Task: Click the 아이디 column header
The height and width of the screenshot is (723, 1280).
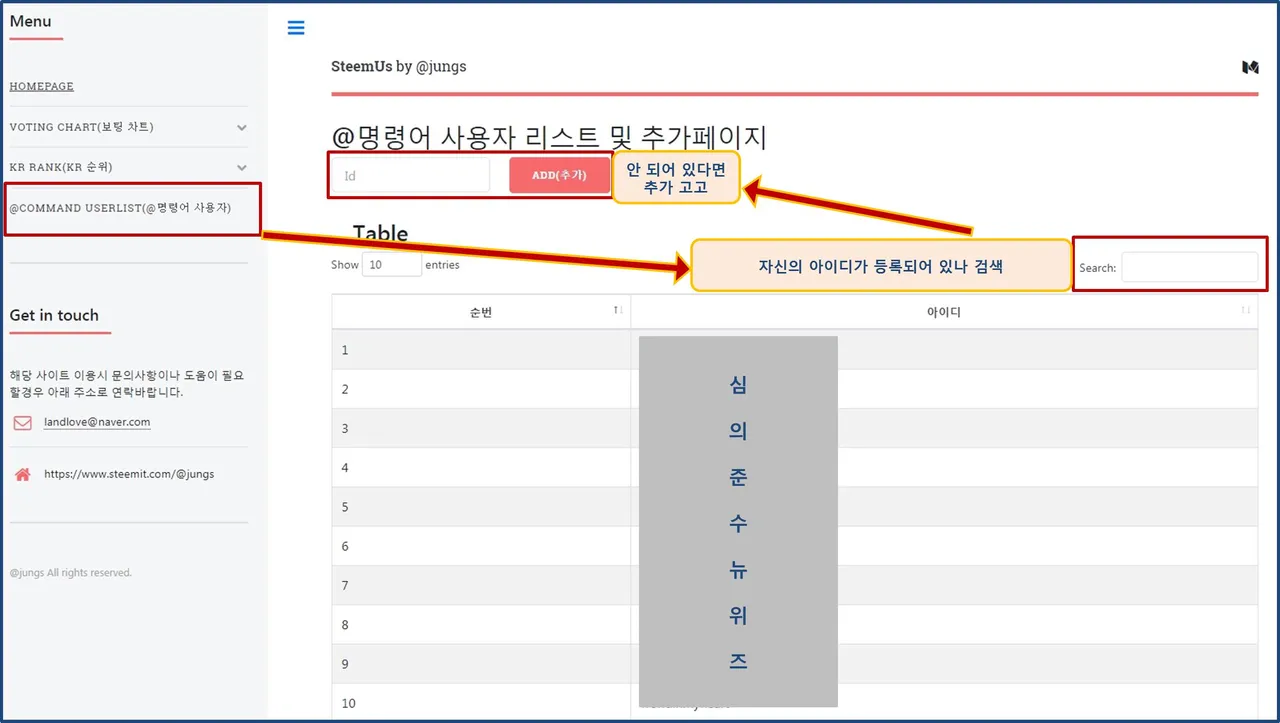Action: 944,312
